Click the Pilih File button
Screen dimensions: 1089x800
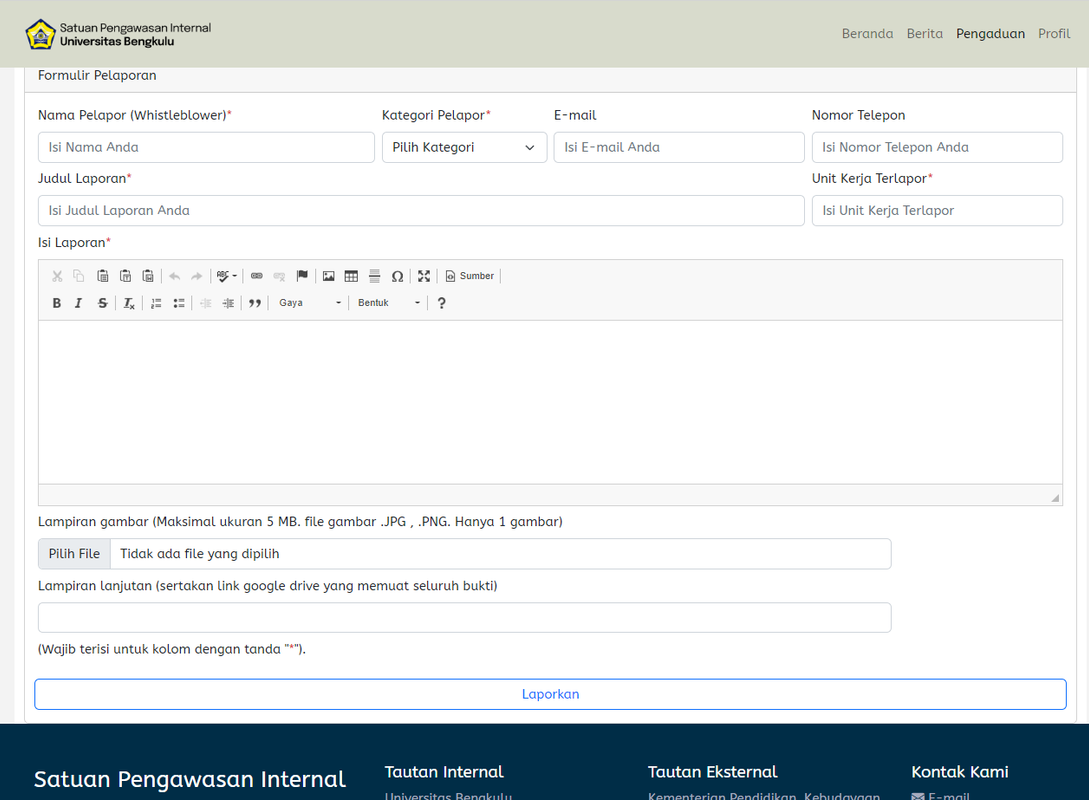tap(74, 554)
